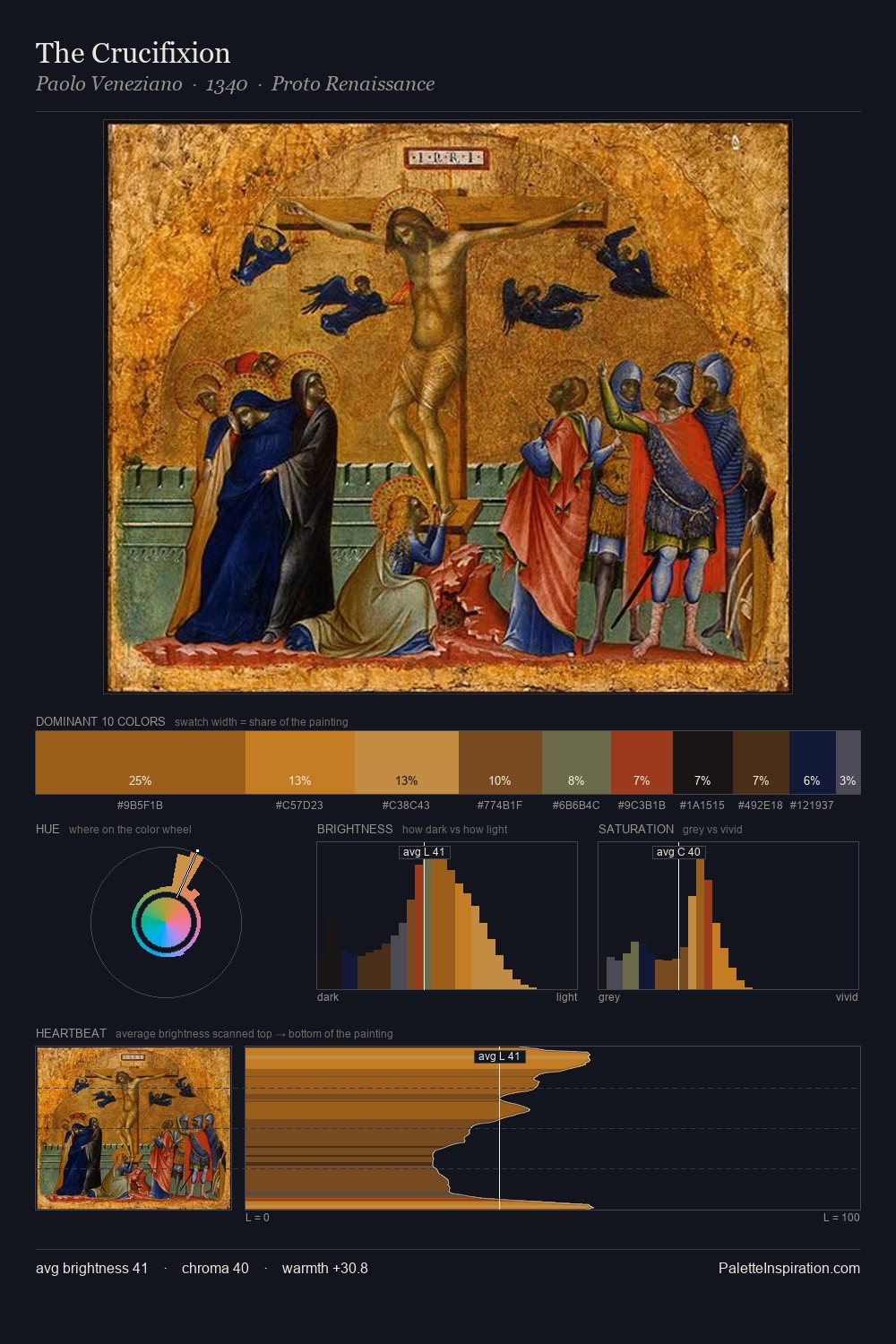The image size is (896, 1344).
Task: Click the "SATURATION" section heading
Action: [636, 829]
